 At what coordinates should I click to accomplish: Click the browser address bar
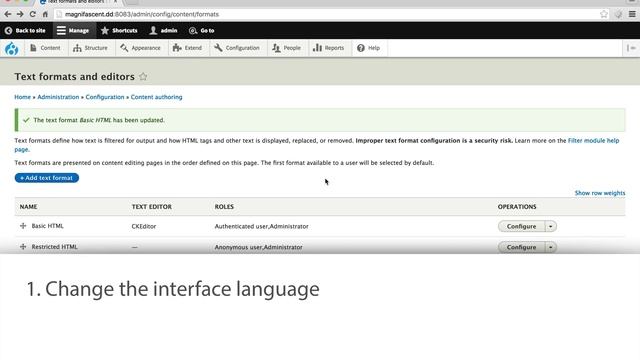click(x=327, y=14)
